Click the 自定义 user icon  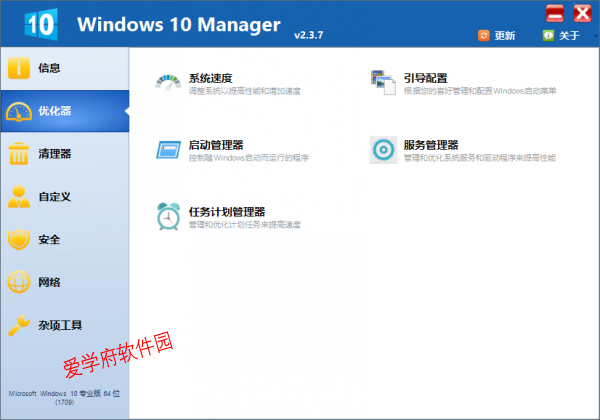pos(18,197)
